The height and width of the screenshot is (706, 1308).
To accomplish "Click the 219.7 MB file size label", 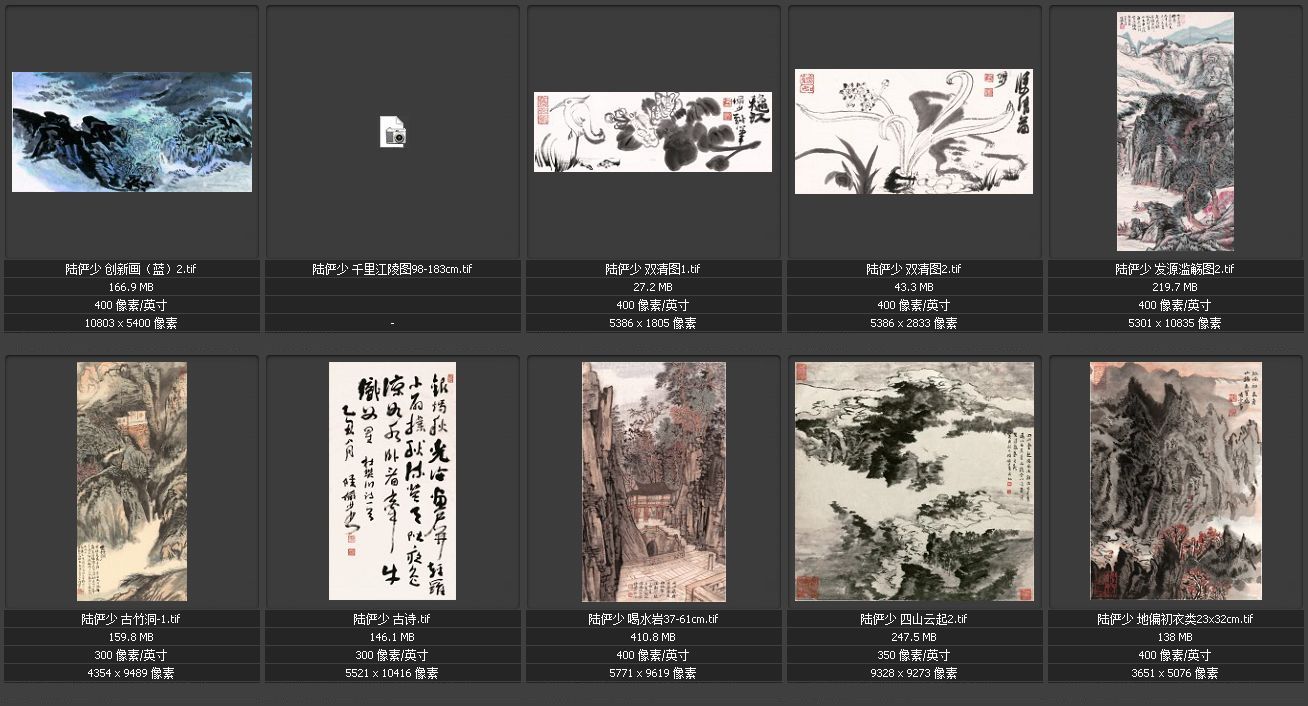I will (x=1175, y=287).
